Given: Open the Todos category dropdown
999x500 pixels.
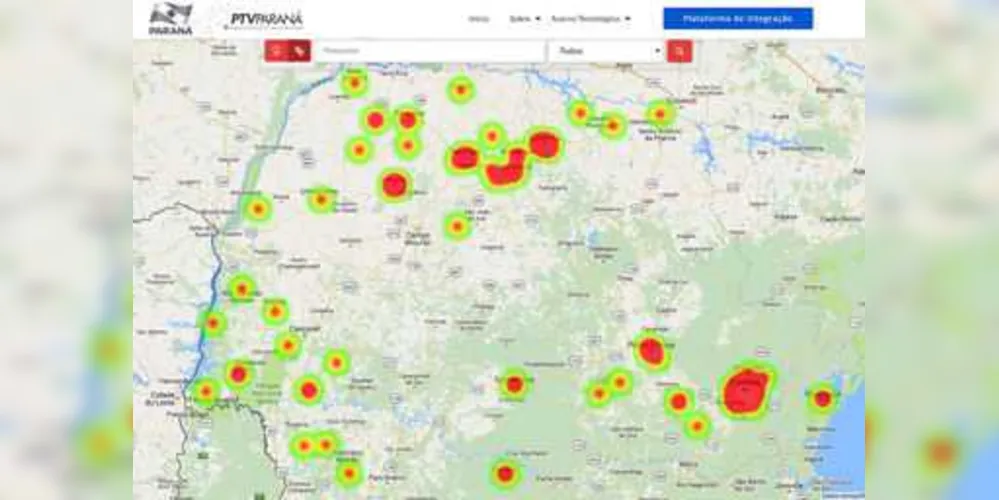Looking at the screenshot, I should (607, 51).
